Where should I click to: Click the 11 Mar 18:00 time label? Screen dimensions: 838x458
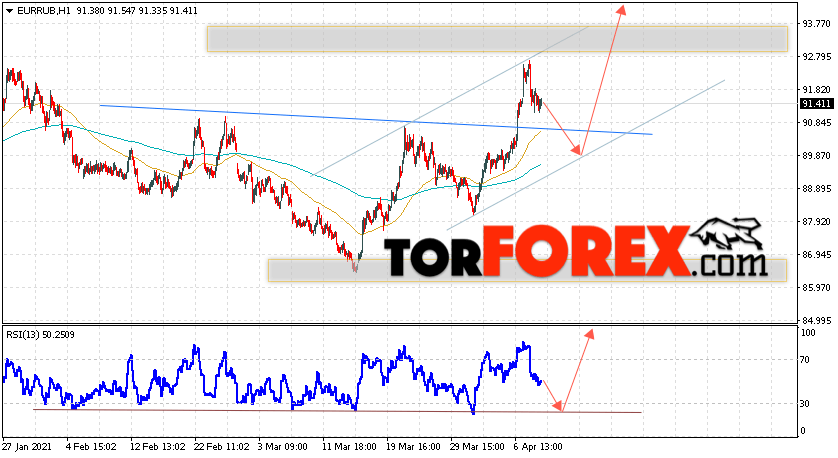(x=349, y=447)
